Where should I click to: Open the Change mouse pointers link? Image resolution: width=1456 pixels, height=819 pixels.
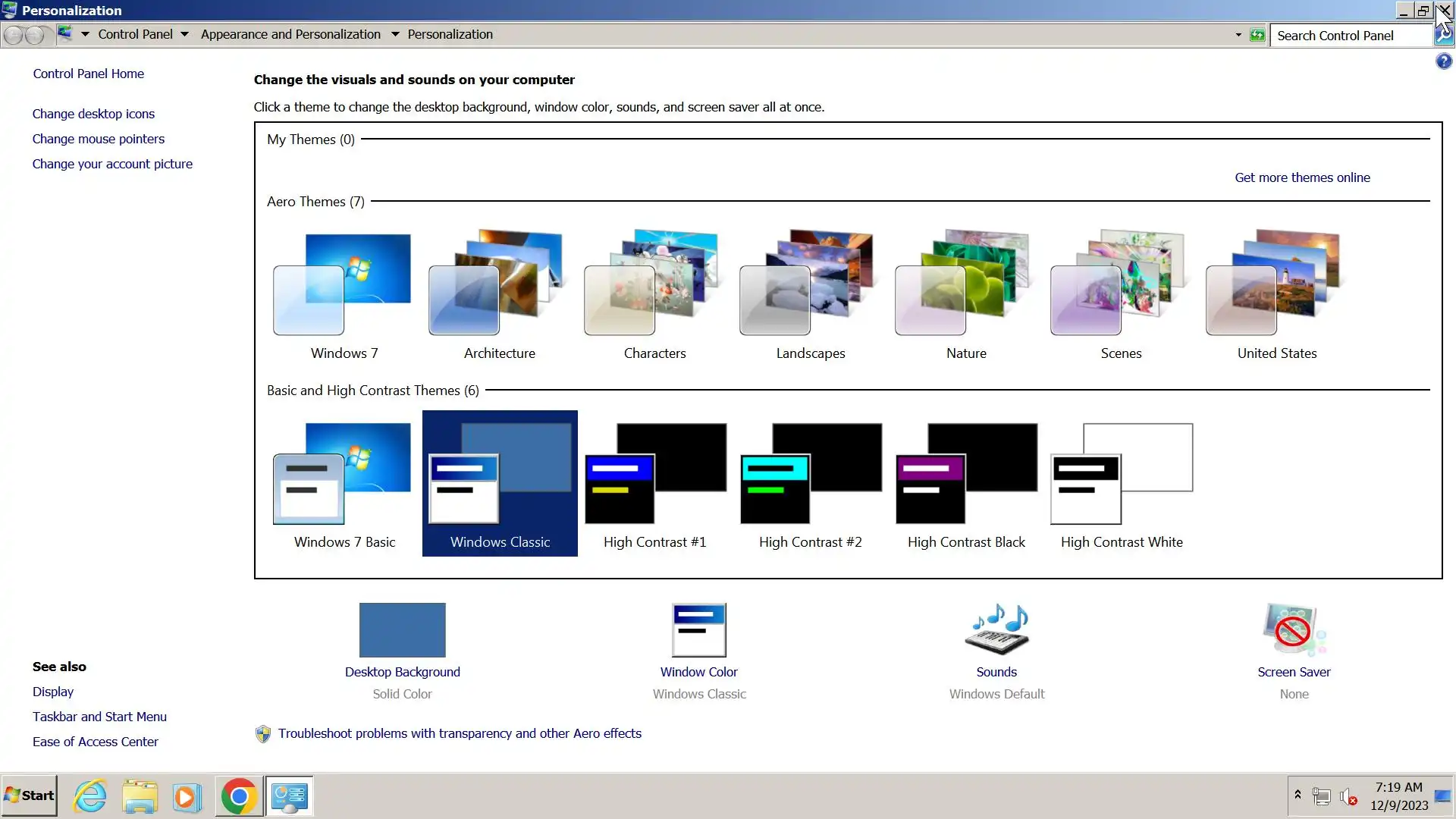[99, 139]
